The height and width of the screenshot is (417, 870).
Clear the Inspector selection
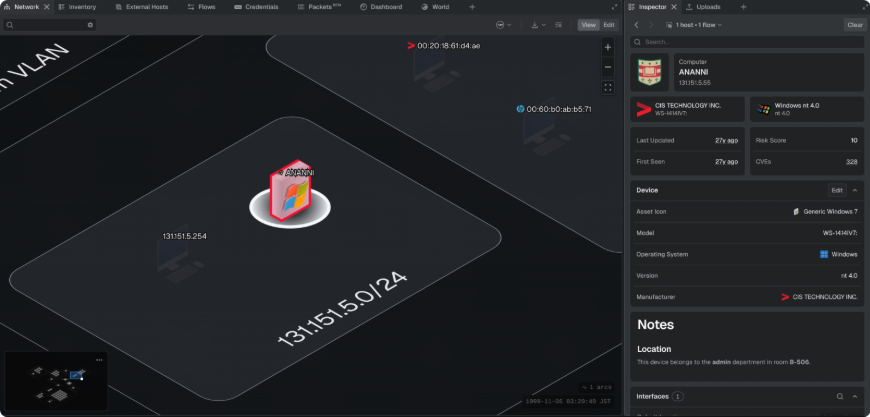pos(855,25)
